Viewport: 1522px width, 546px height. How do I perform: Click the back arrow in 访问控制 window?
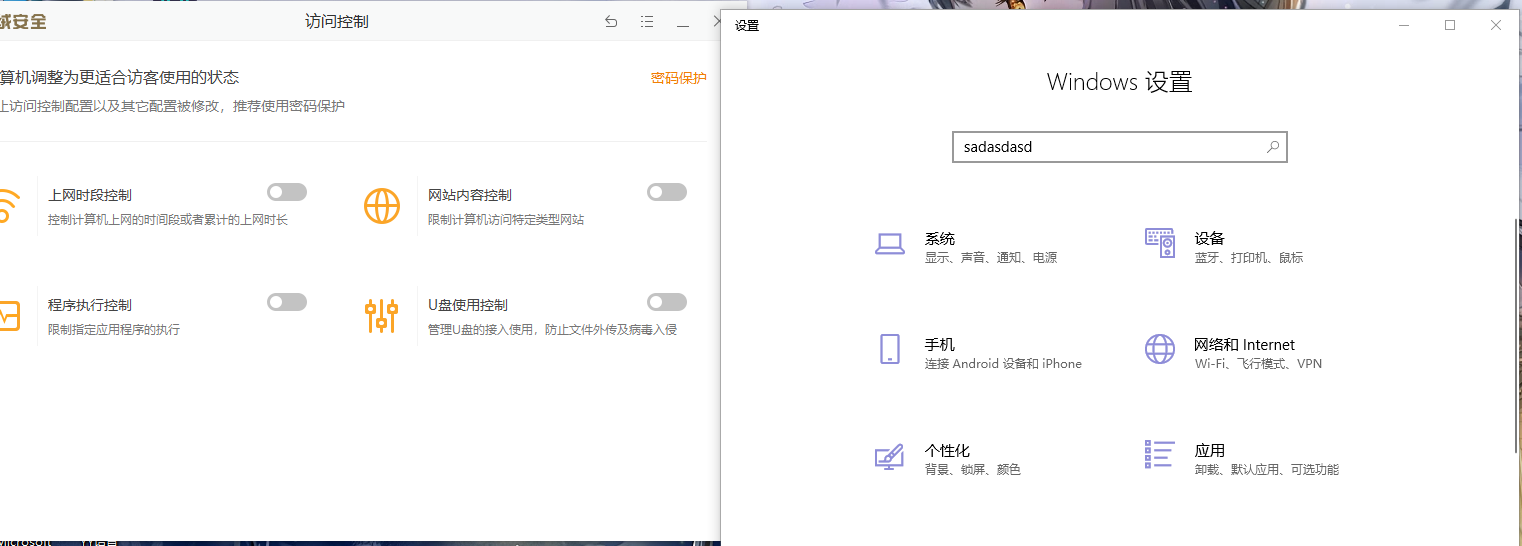pyautogui.click(x=611, y=22)
